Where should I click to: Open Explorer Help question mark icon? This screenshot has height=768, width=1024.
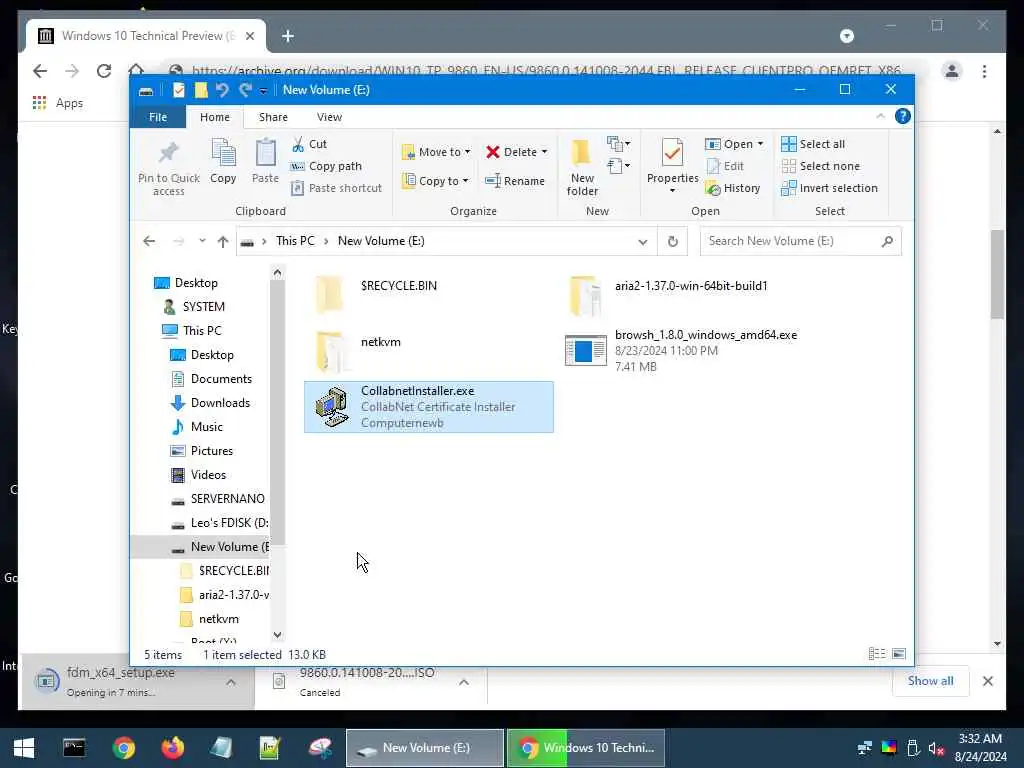[903, 116]
